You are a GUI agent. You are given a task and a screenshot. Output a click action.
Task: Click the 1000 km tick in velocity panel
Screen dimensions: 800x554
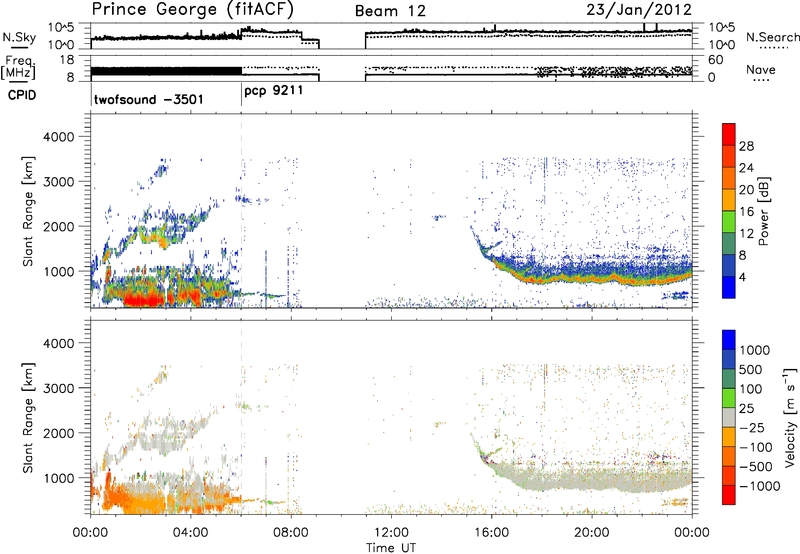tap(59, 478)
